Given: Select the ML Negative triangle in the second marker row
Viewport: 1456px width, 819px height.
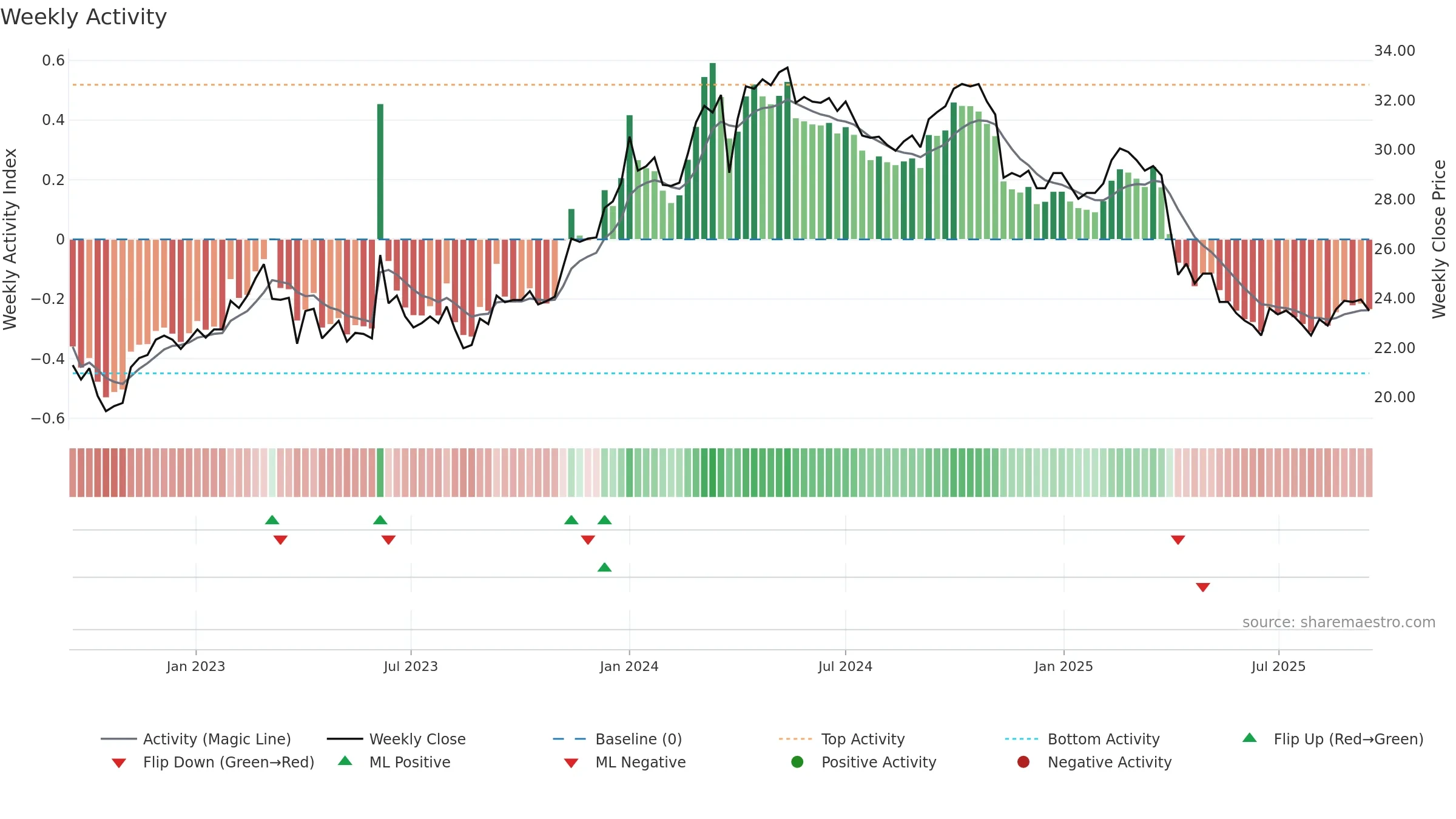Looking at the screenshot, I should pyautogui.click(x=1203, y=587).
